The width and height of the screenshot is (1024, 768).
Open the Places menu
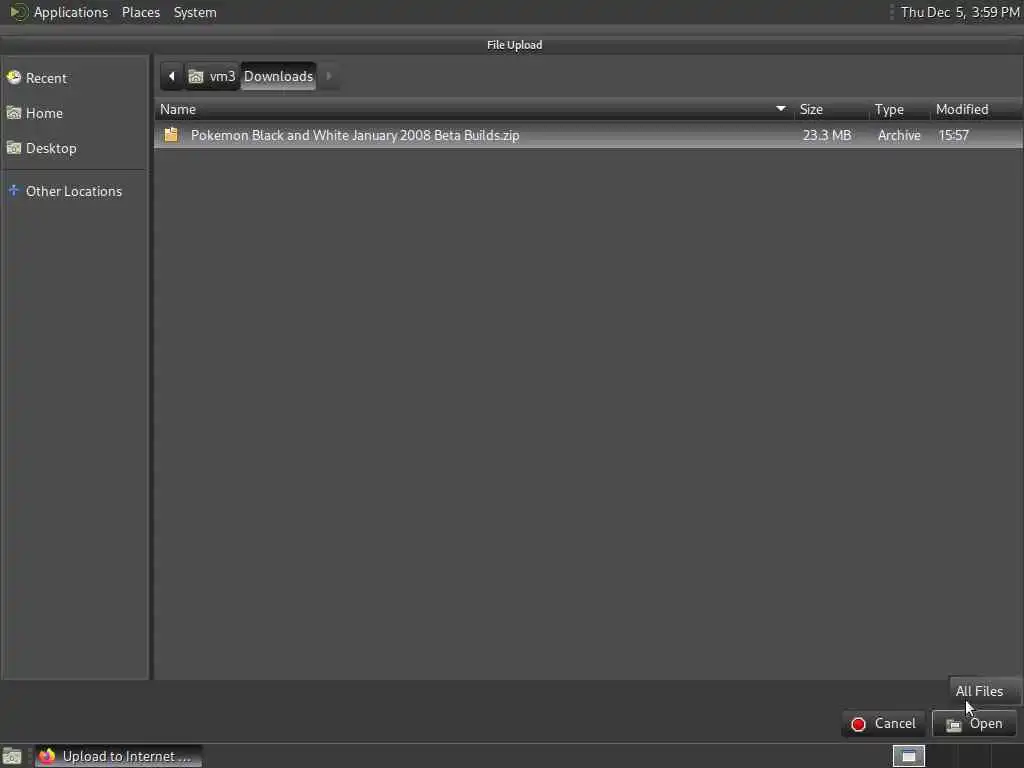coord(141,12)
